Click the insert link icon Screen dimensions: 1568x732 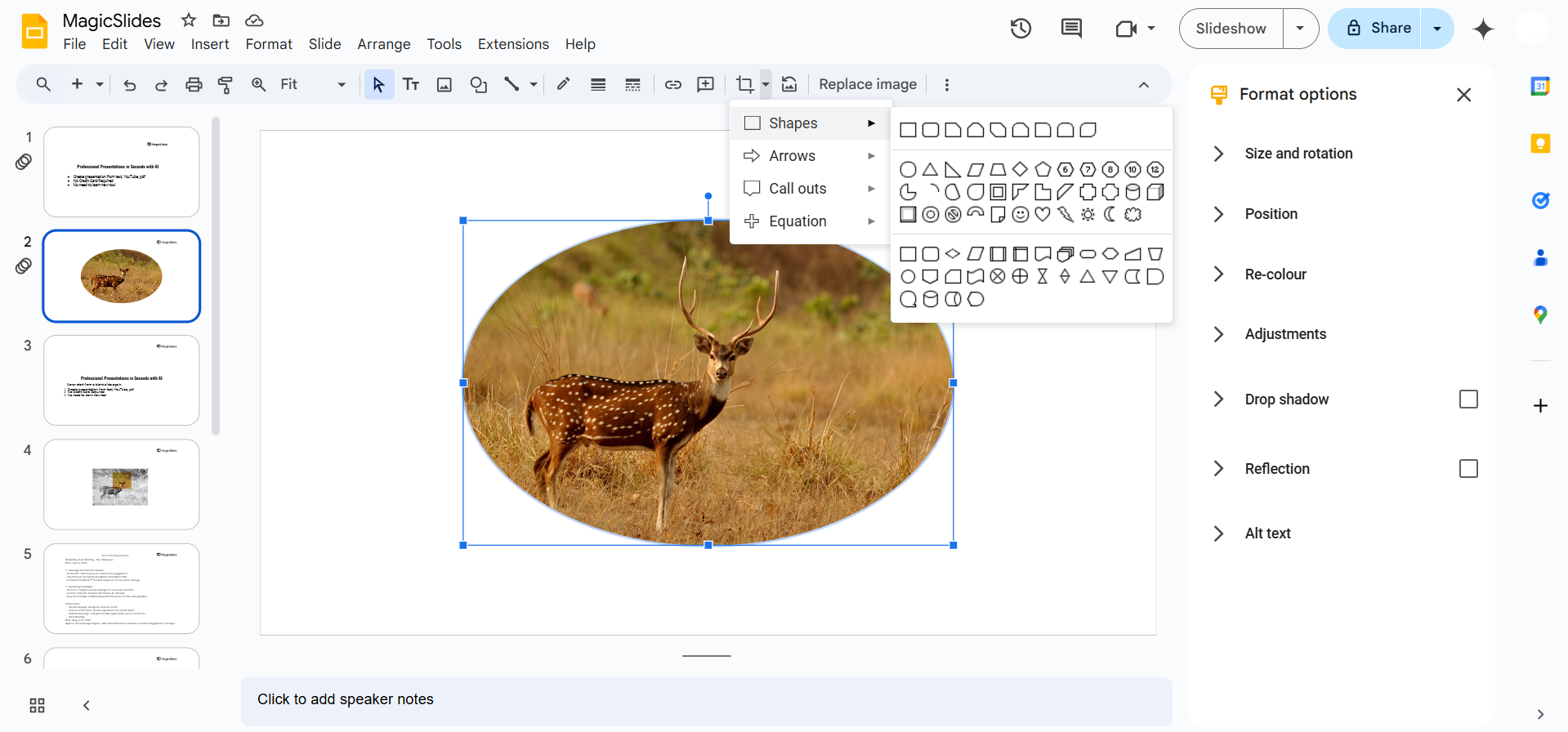(672, 84)
